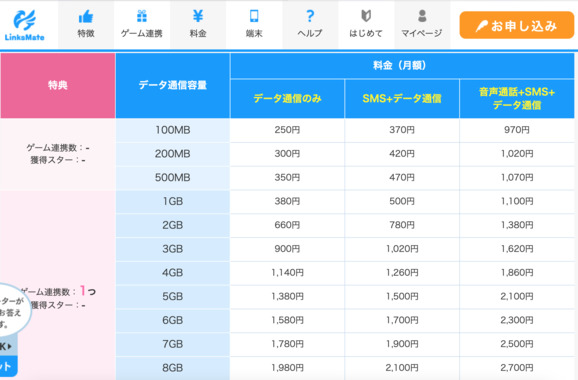Click the 音声通話+SMS+データ通信 column header

point(517,98)
